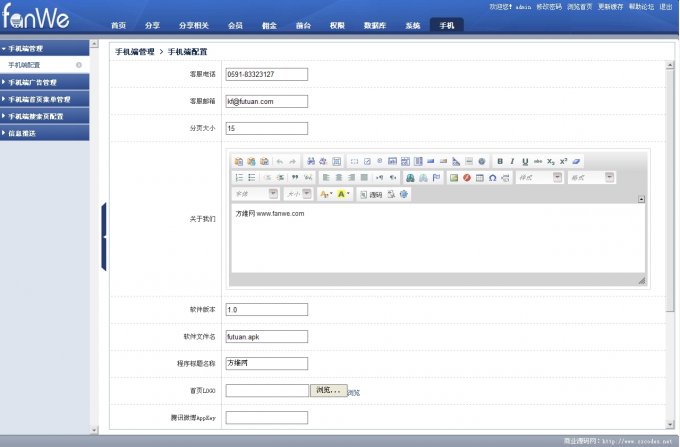Screen dimensions: 680x447
Task: Align text right in editor
Action: (352, 177)
